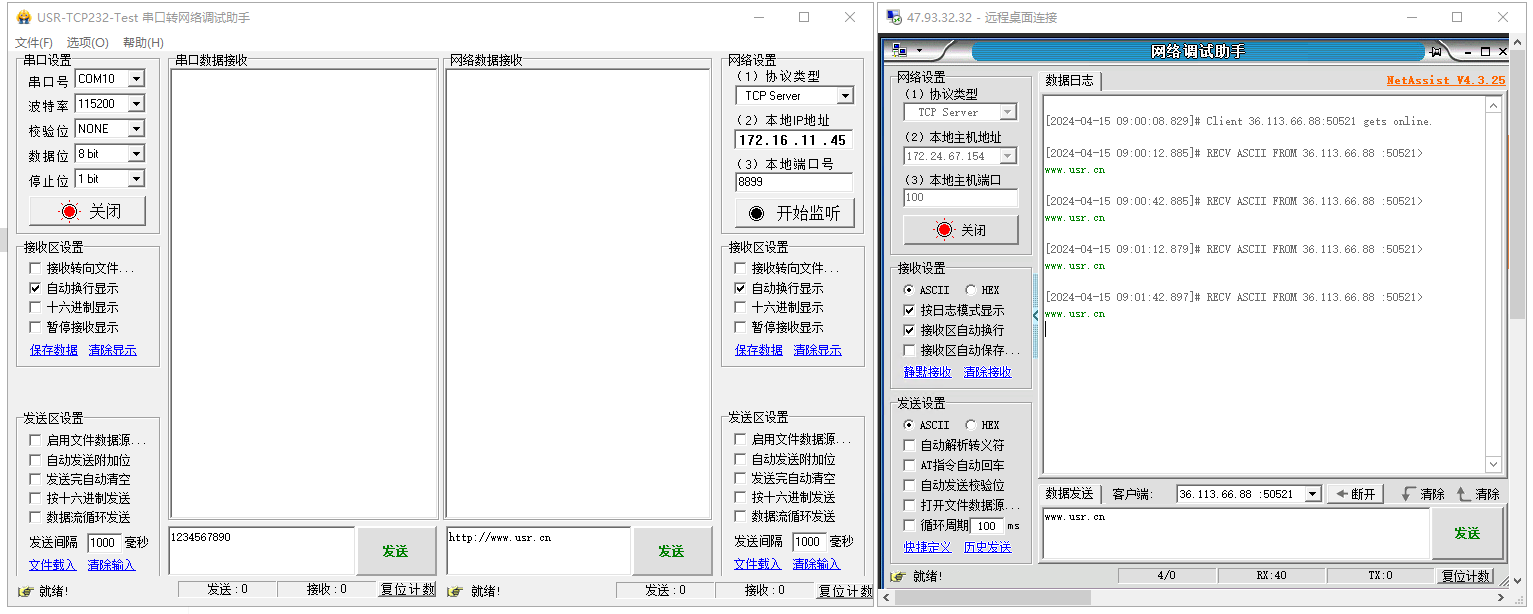Click the pin icon in NetAssist title bar
This screenshot has height=614, width=1533.
[x=1436, y=51]
